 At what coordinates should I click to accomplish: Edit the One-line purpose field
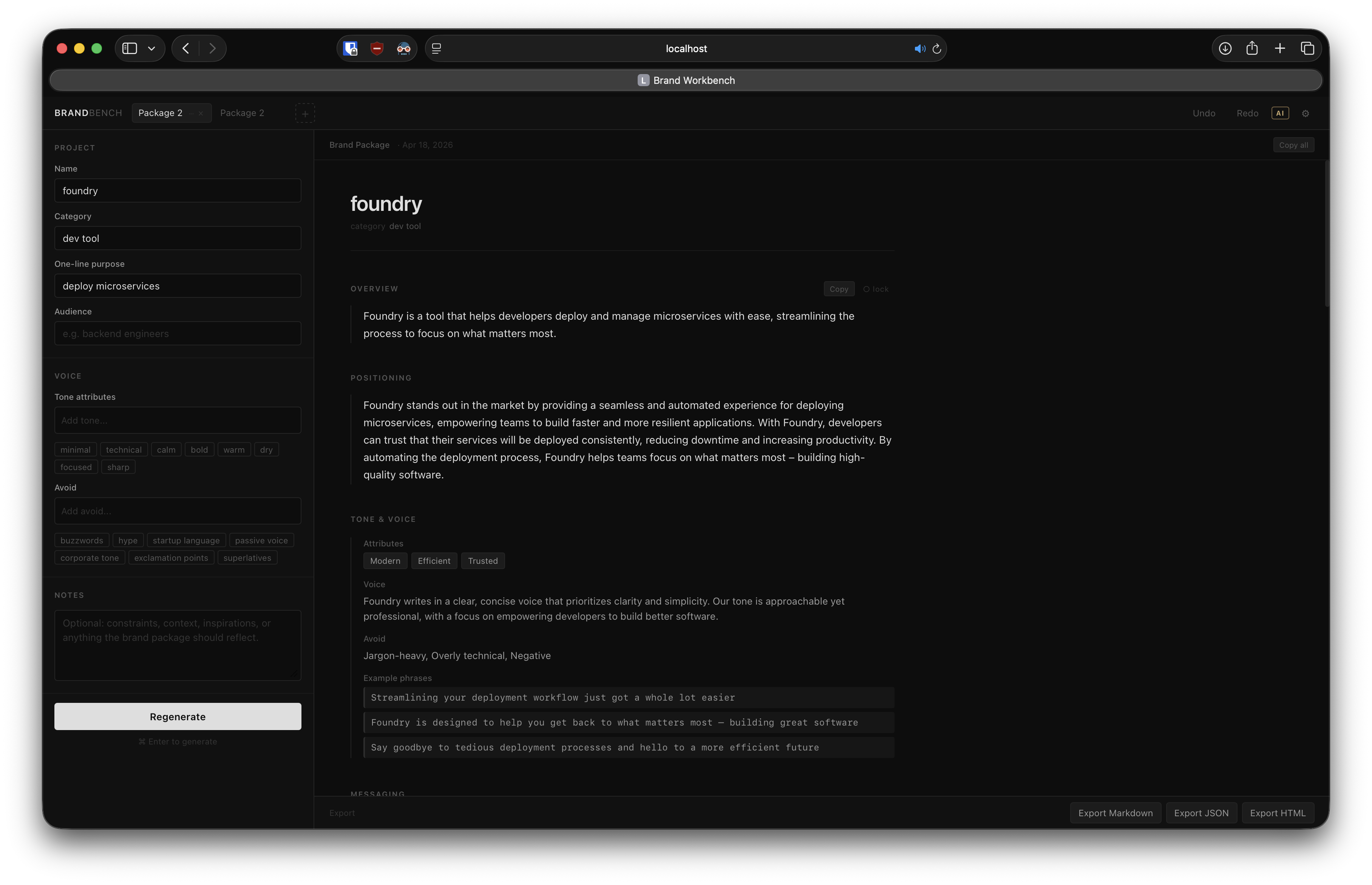point(178,286)
